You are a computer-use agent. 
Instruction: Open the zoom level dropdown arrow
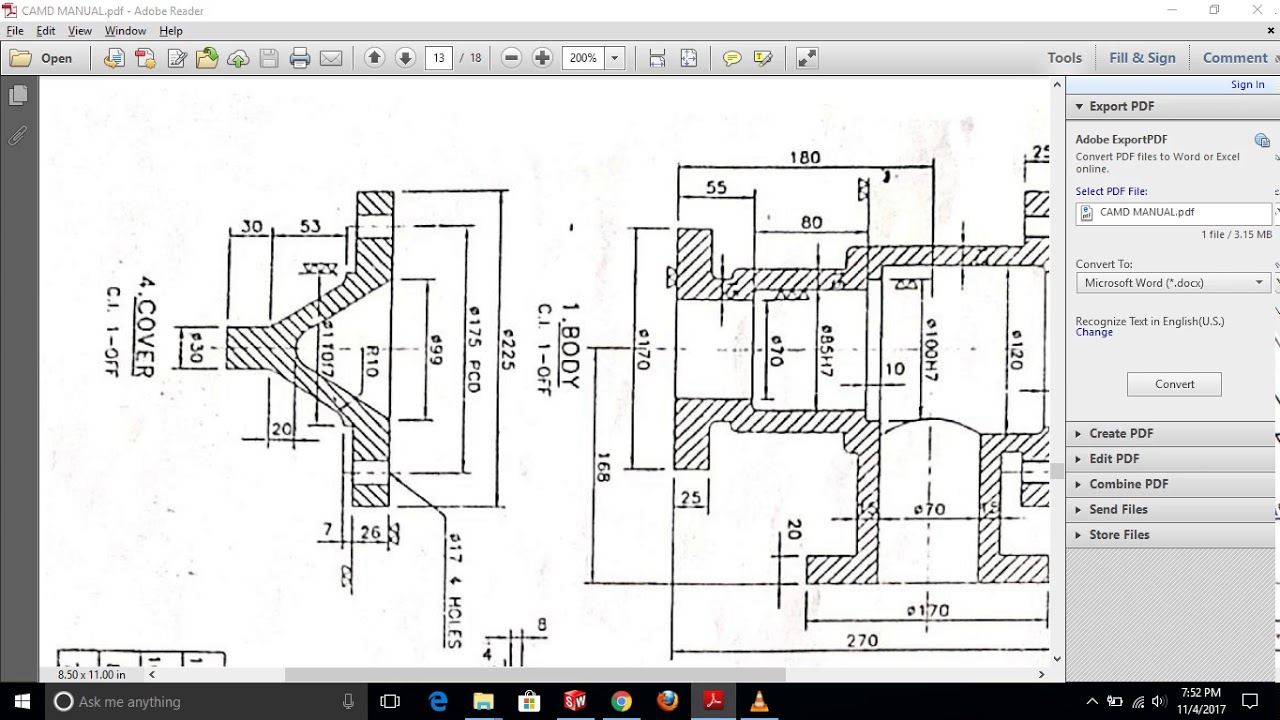tap(615, 58)
